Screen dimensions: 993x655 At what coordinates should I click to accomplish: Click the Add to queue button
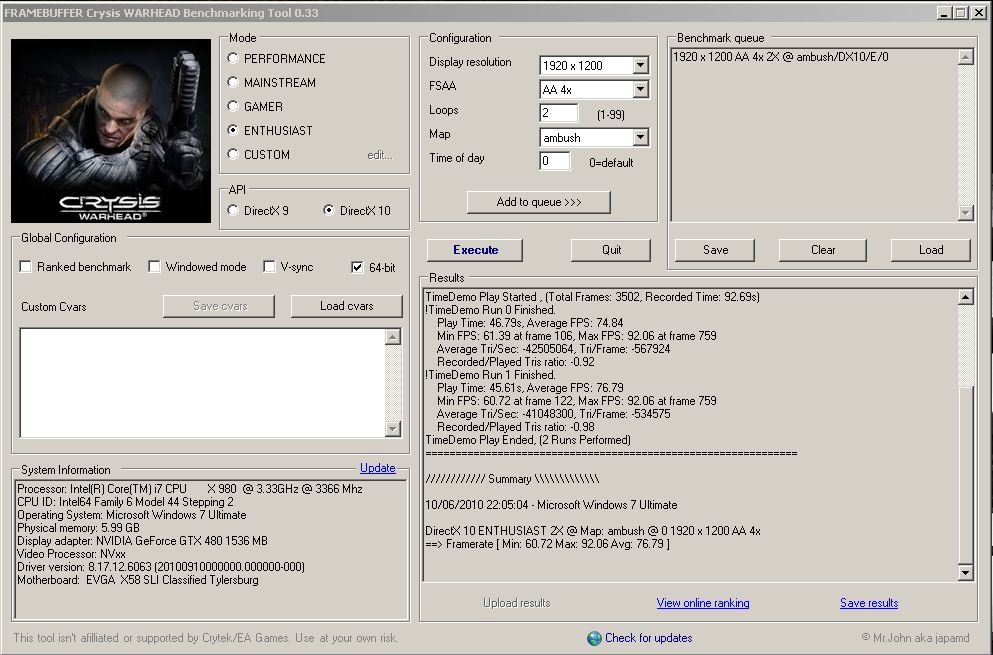539,202
